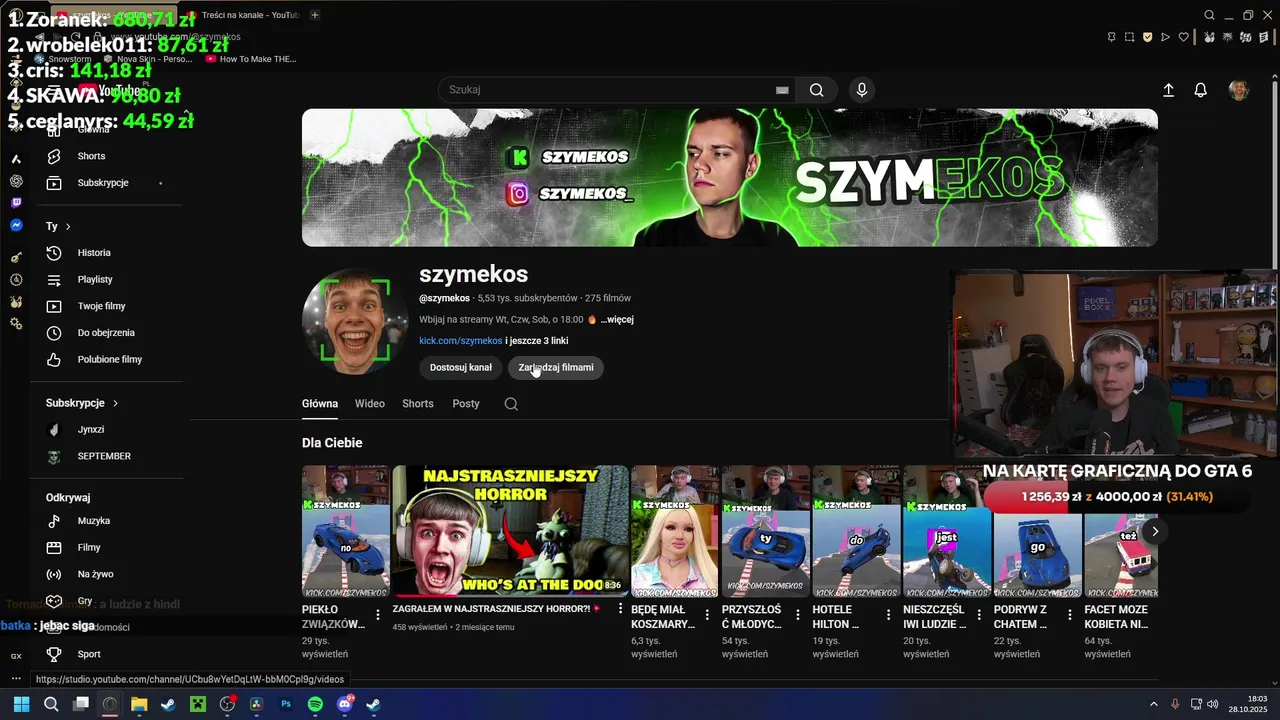Image resolution: width=1280 pixels, height=720 pixels.
Task: Click Zarządzaj filmami button
Action: (x=556, y=368)
